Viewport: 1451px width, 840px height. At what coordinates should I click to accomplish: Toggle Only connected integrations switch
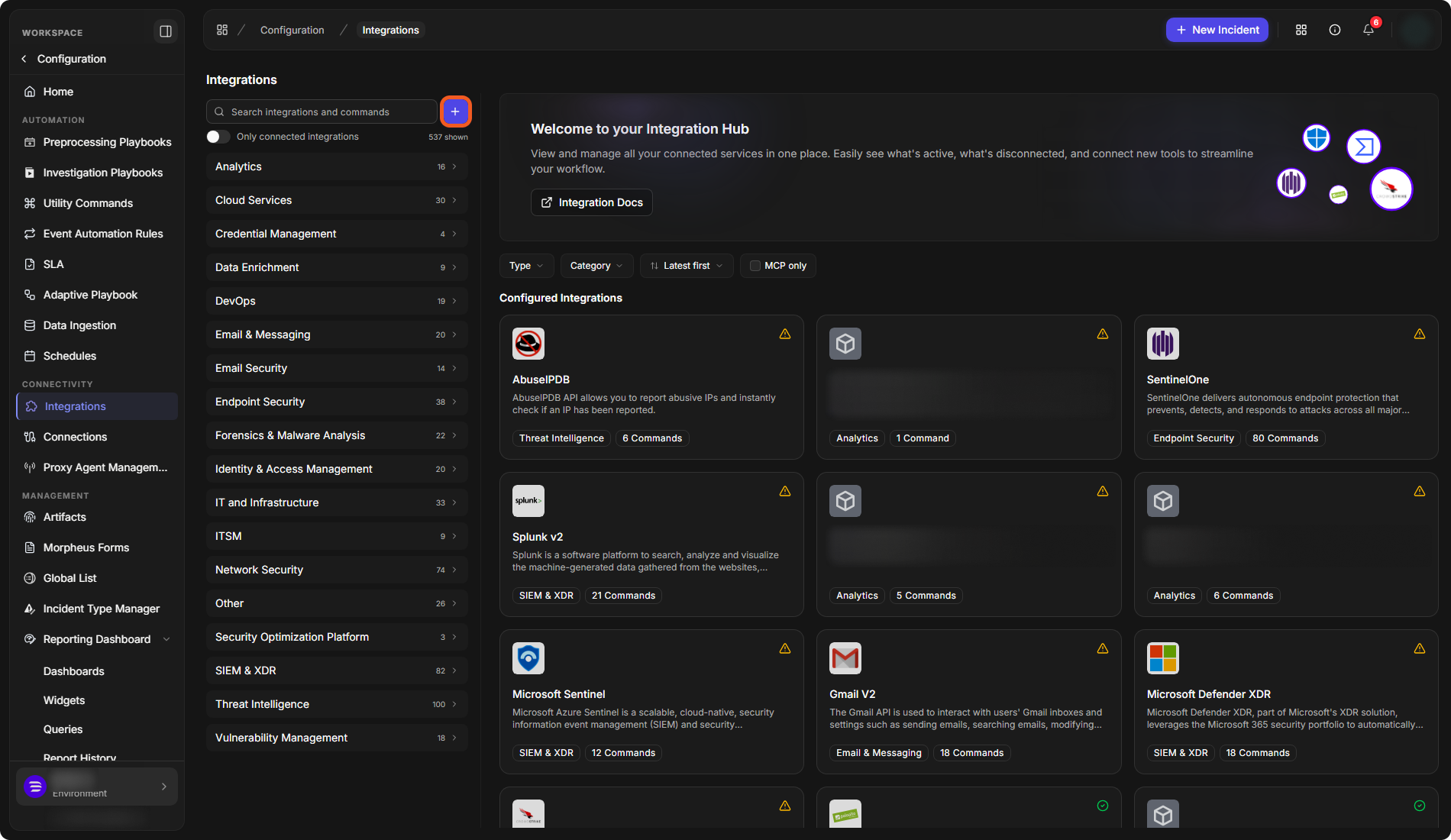click(x=218, y=137)
